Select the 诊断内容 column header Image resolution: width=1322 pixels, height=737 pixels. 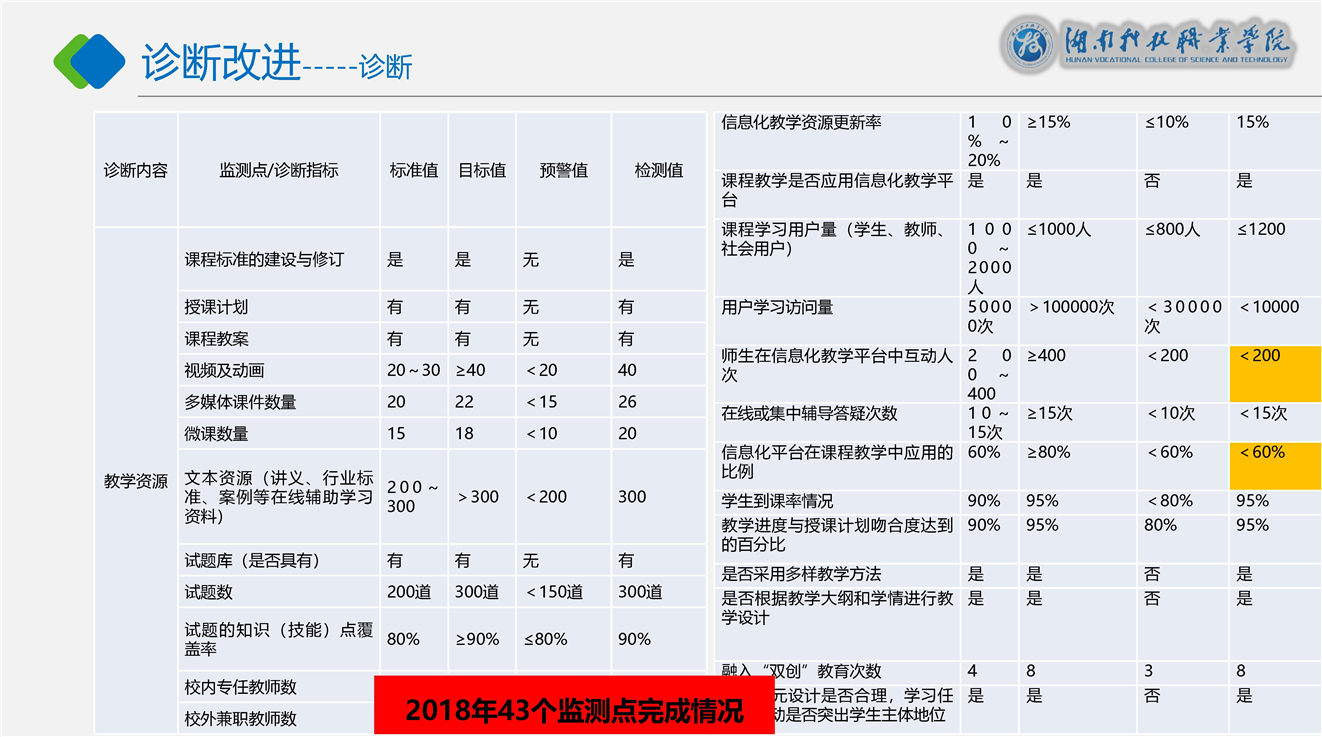tap(136, 170)
